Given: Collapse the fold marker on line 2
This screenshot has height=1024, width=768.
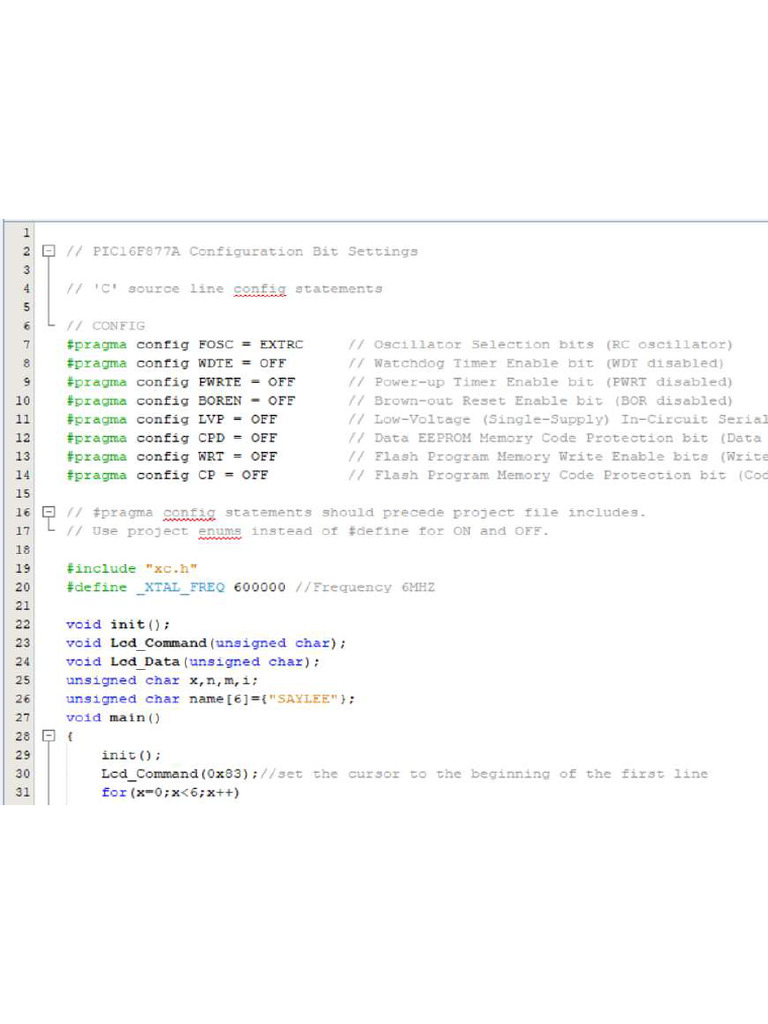Looking at the screenshot, I should tap(48, 252).
